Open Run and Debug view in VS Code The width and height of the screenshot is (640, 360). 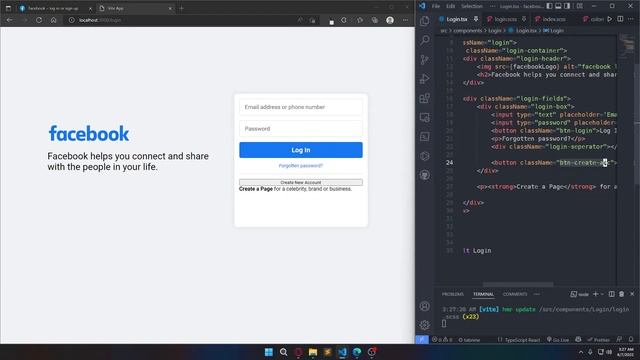(424, 79)
